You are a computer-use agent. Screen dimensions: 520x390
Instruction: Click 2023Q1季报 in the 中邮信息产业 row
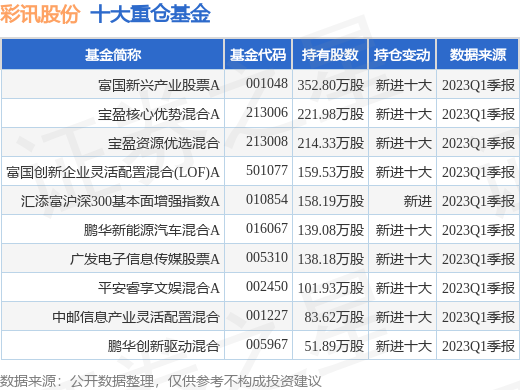point(478,317)
